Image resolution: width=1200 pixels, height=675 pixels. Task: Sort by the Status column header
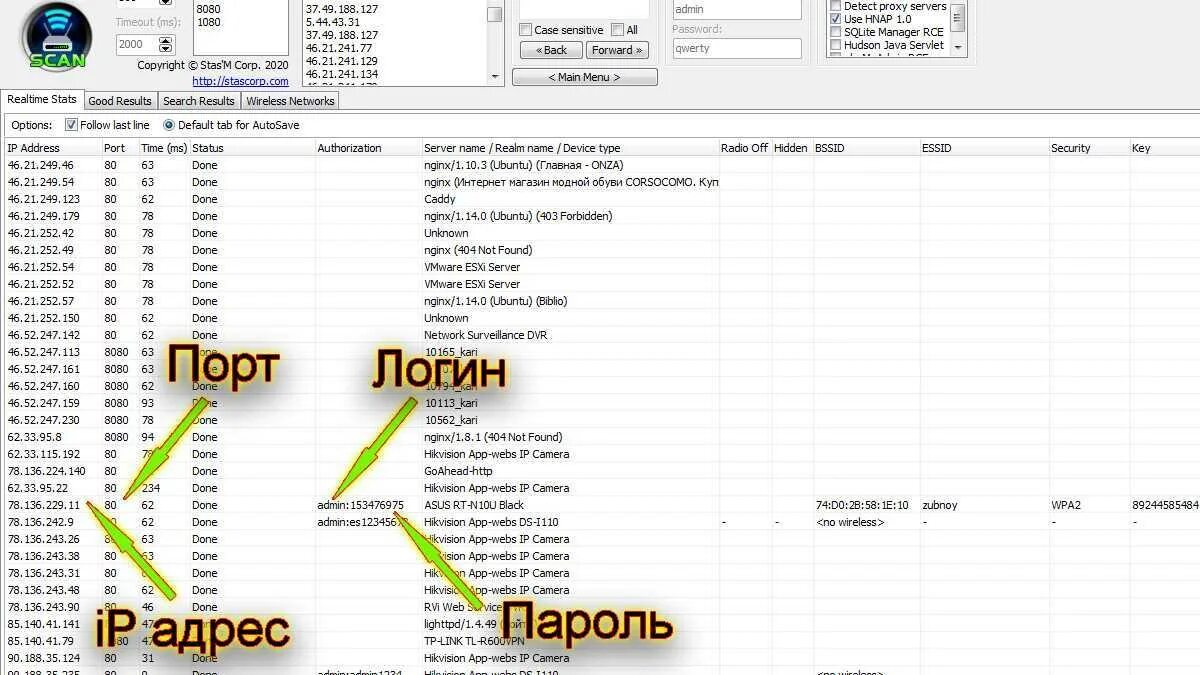(252, 147)
